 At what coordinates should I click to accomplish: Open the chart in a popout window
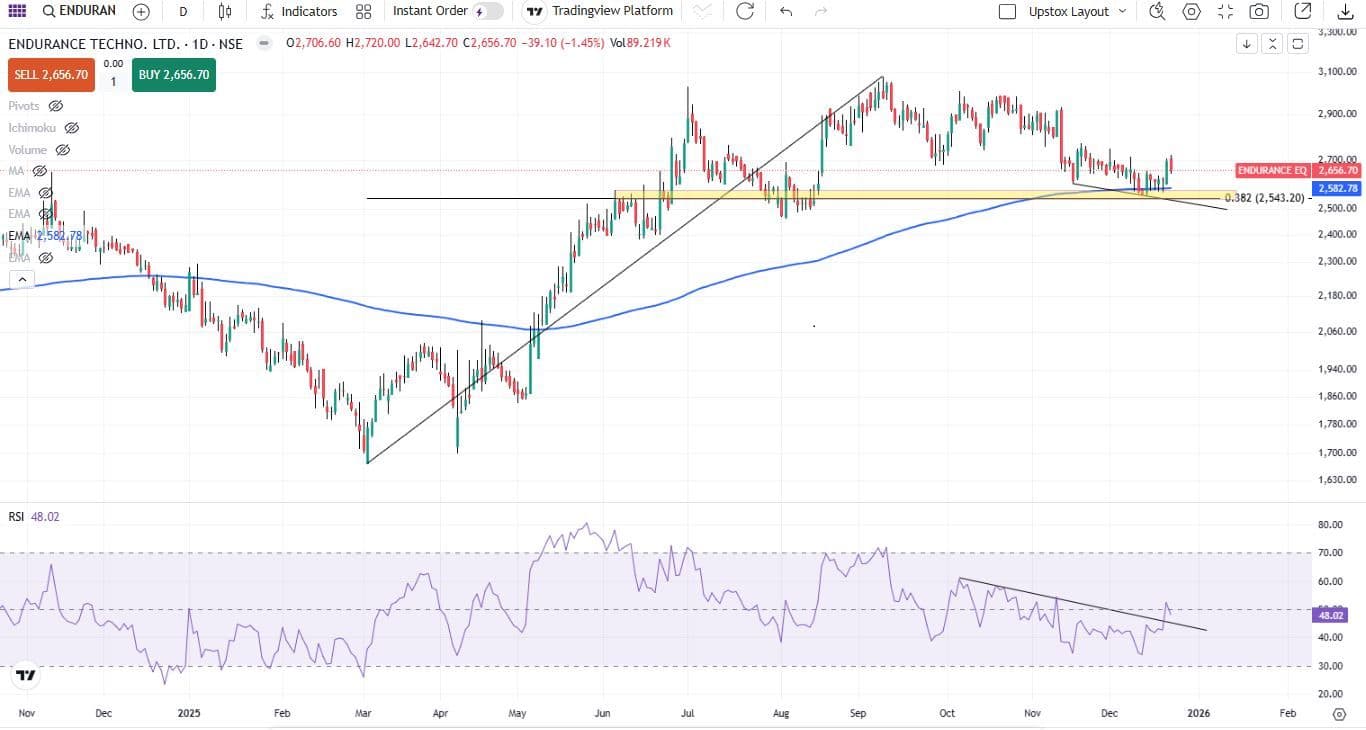tap(1303, 11)
